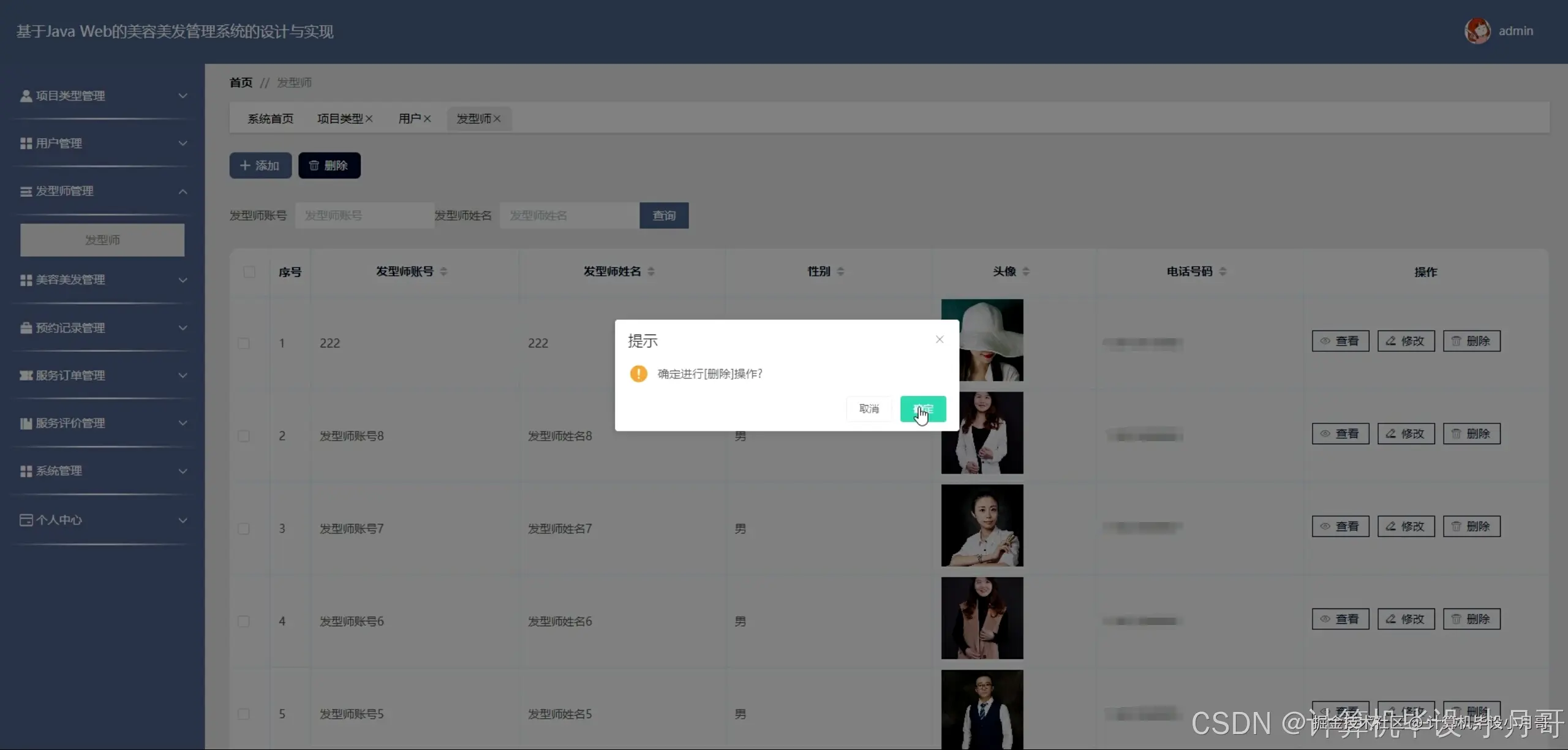Sort the 电话号码 column
This screenshot has height=750, width=1568.
coord(1223,271)
